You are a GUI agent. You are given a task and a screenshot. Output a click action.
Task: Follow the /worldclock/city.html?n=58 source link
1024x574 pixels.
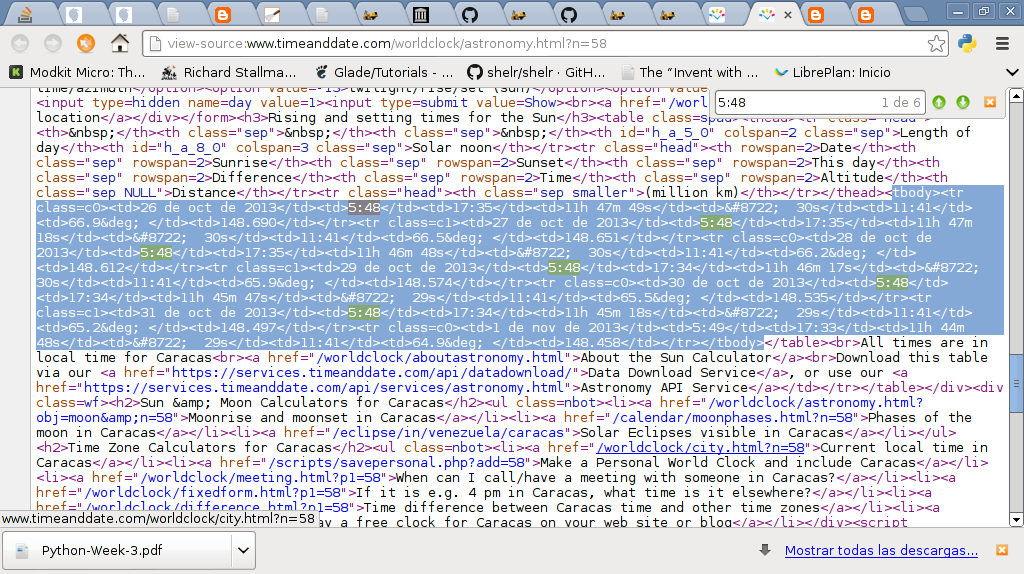click(x=701, y=447)
